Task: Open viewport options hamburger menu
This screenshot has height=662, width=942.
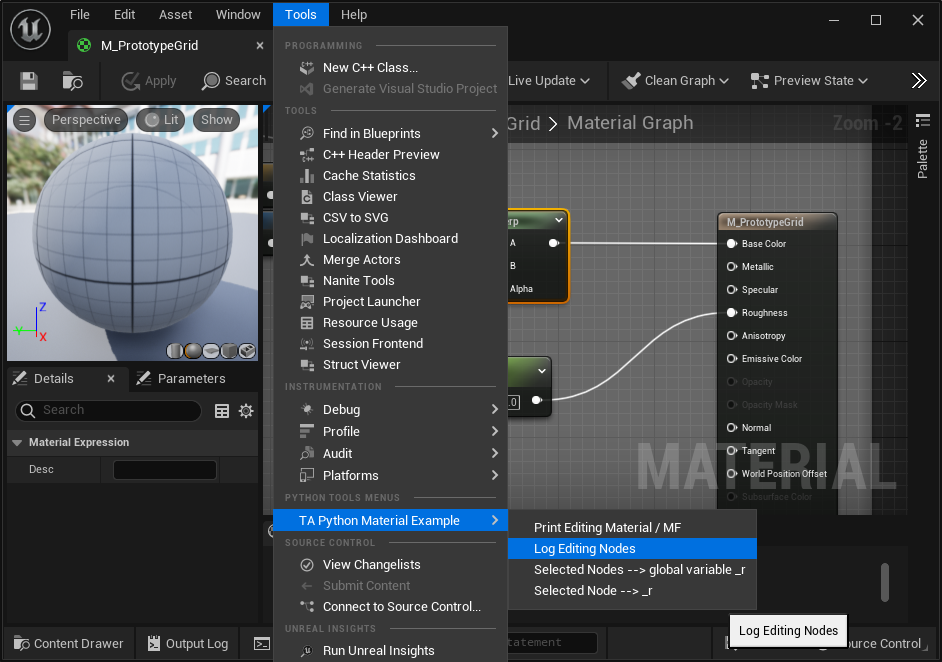Action: pos(25,120)
